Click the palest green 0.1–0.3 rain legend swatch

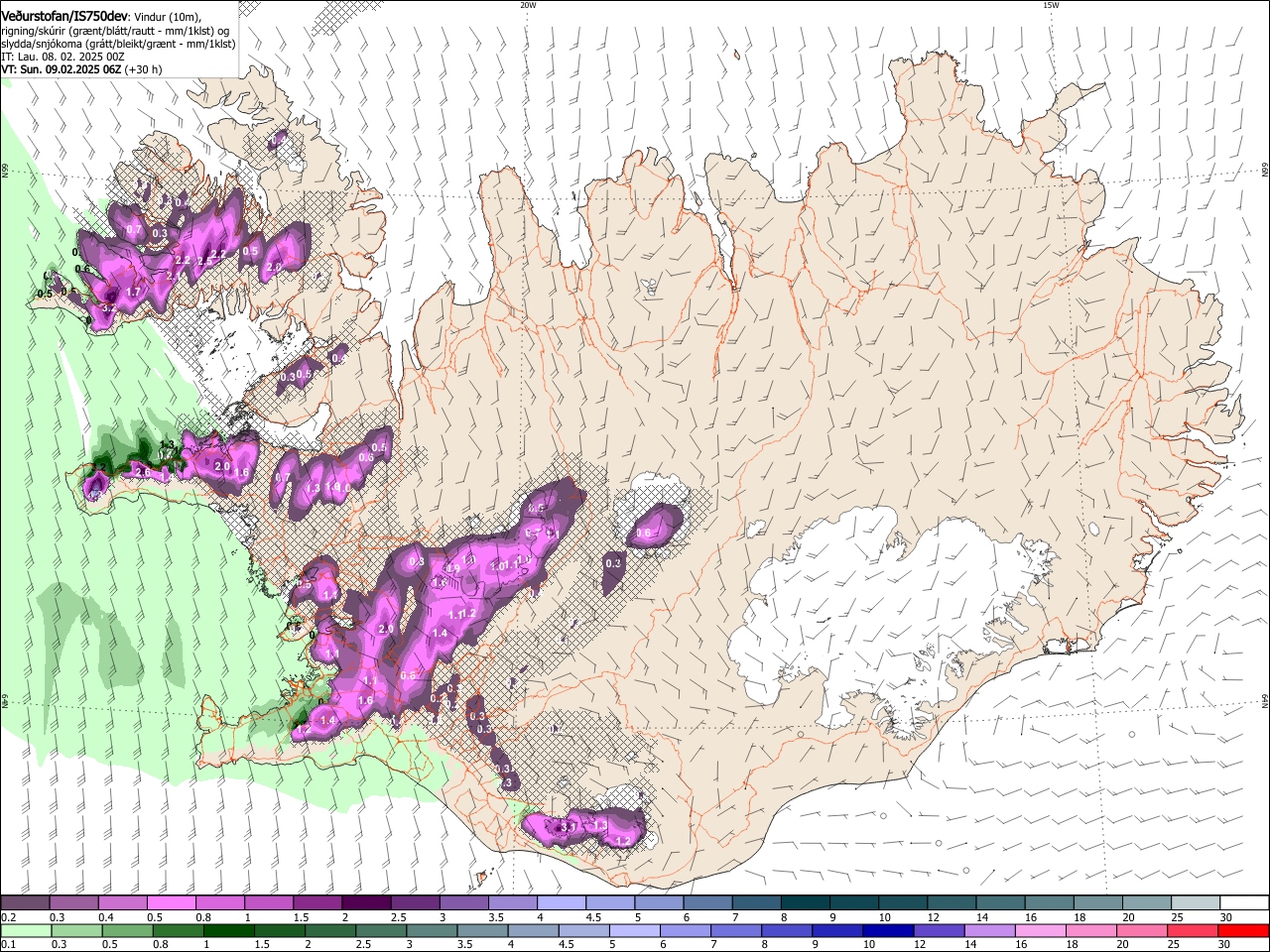click(x=25, y=930)
